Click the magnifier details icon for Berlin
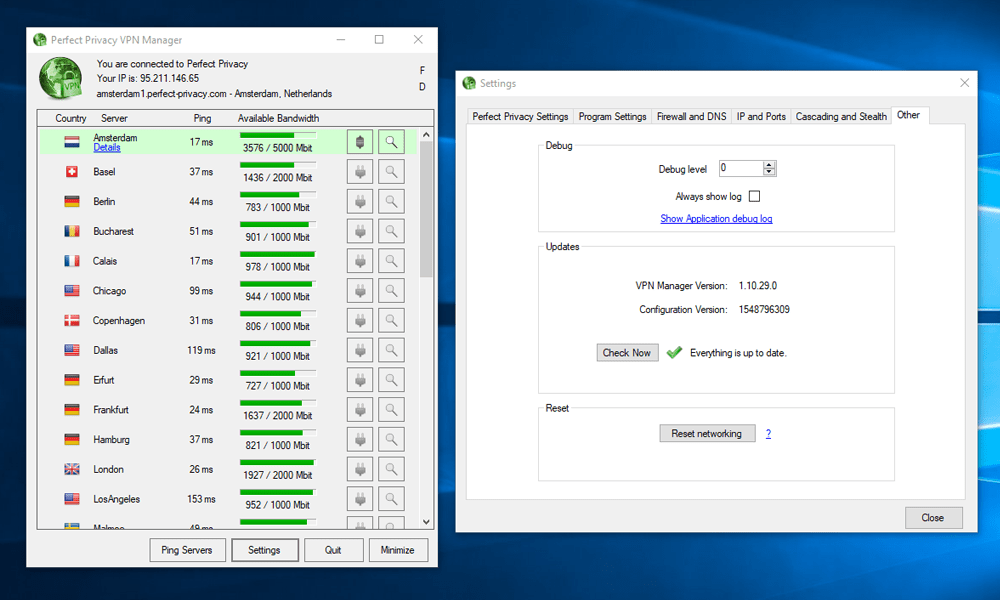This screenshot has height=600, width=1000. pyautogui.click(x=391, y=202)
